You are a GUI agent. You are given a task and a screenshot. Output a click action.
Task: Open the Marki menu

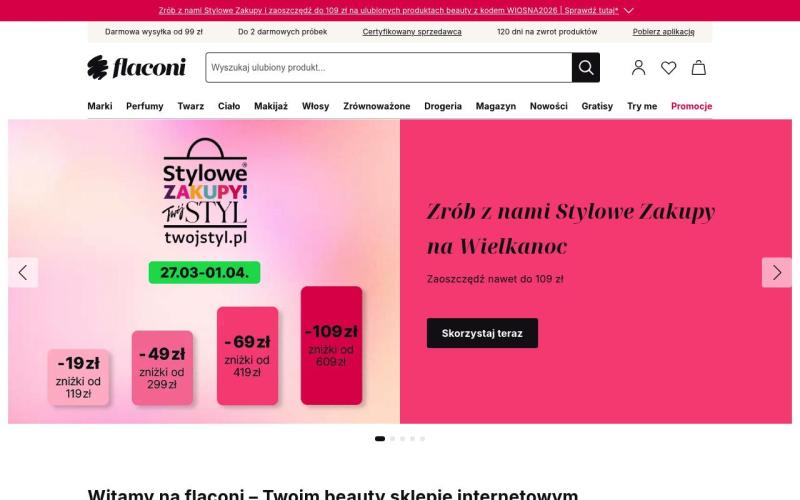tap(100, 106)
